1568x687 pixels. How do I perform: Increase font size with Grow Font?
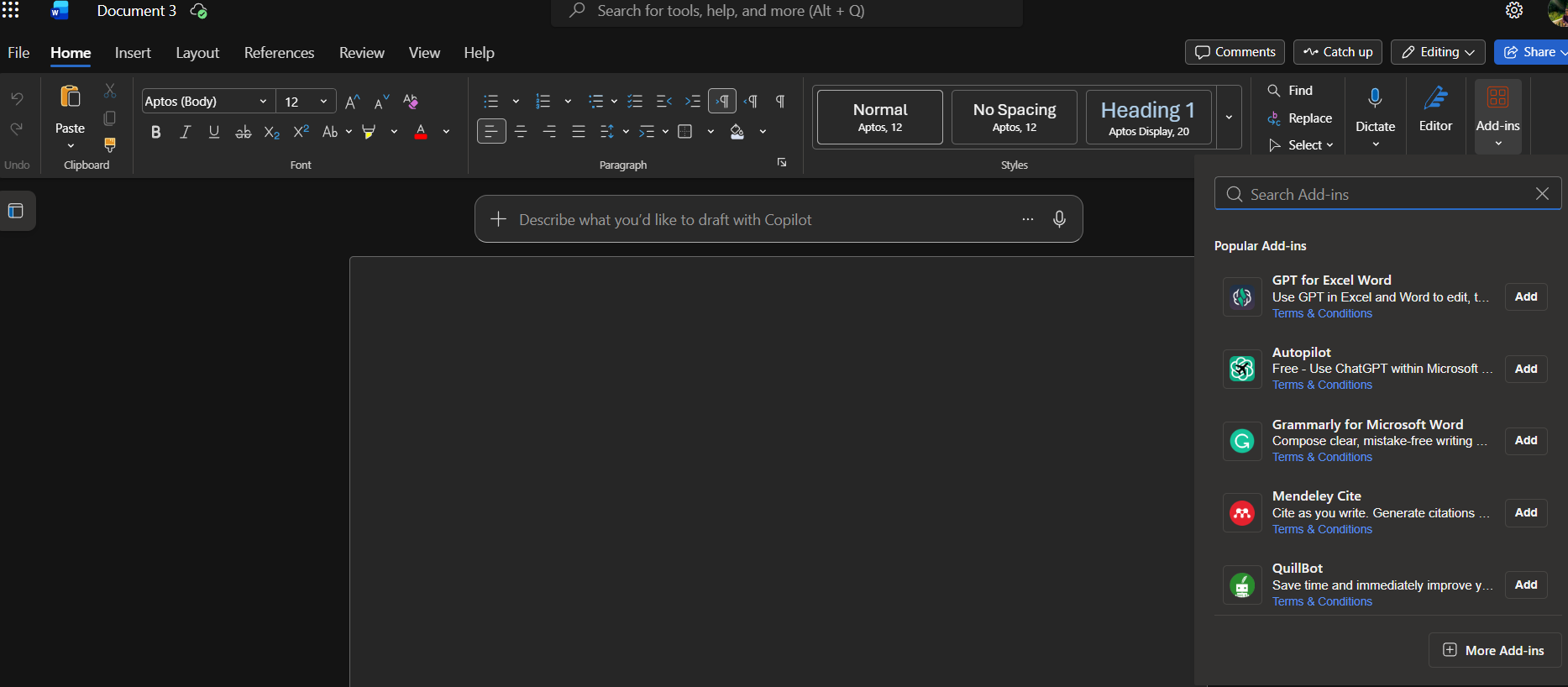click(x=353, y=102)
